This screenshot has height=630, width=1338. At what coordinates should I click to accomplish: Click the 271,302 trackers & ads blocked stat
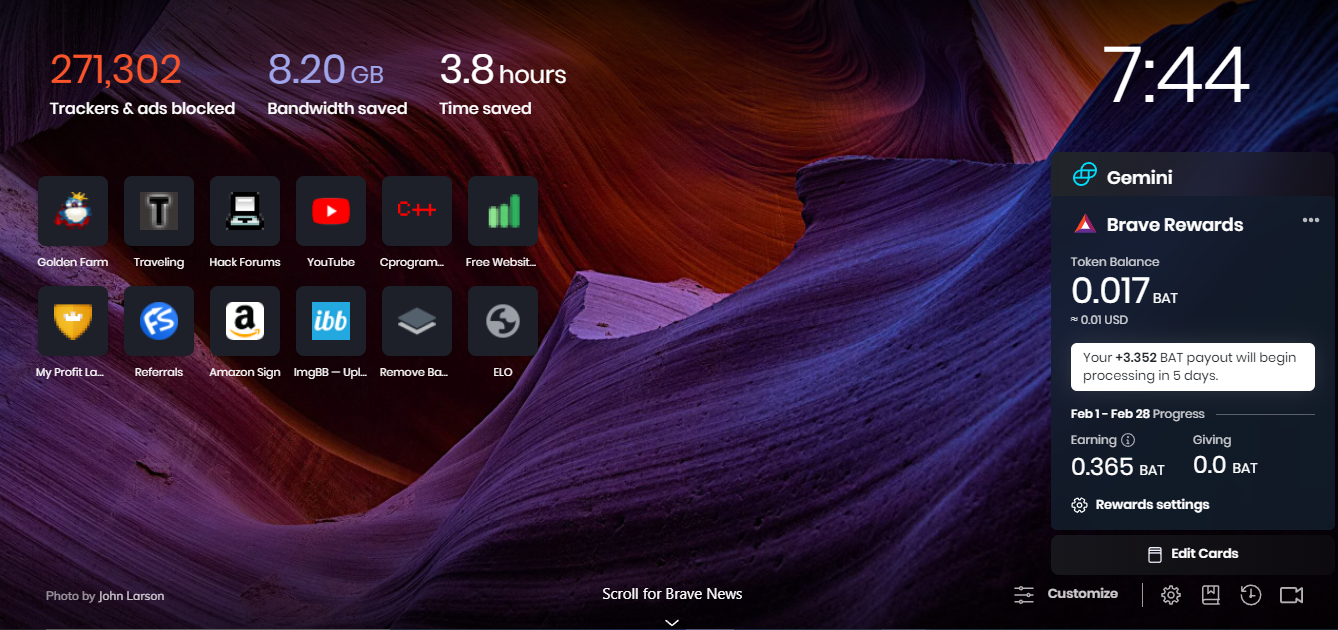pyautogui.click(x=143, y=84)
